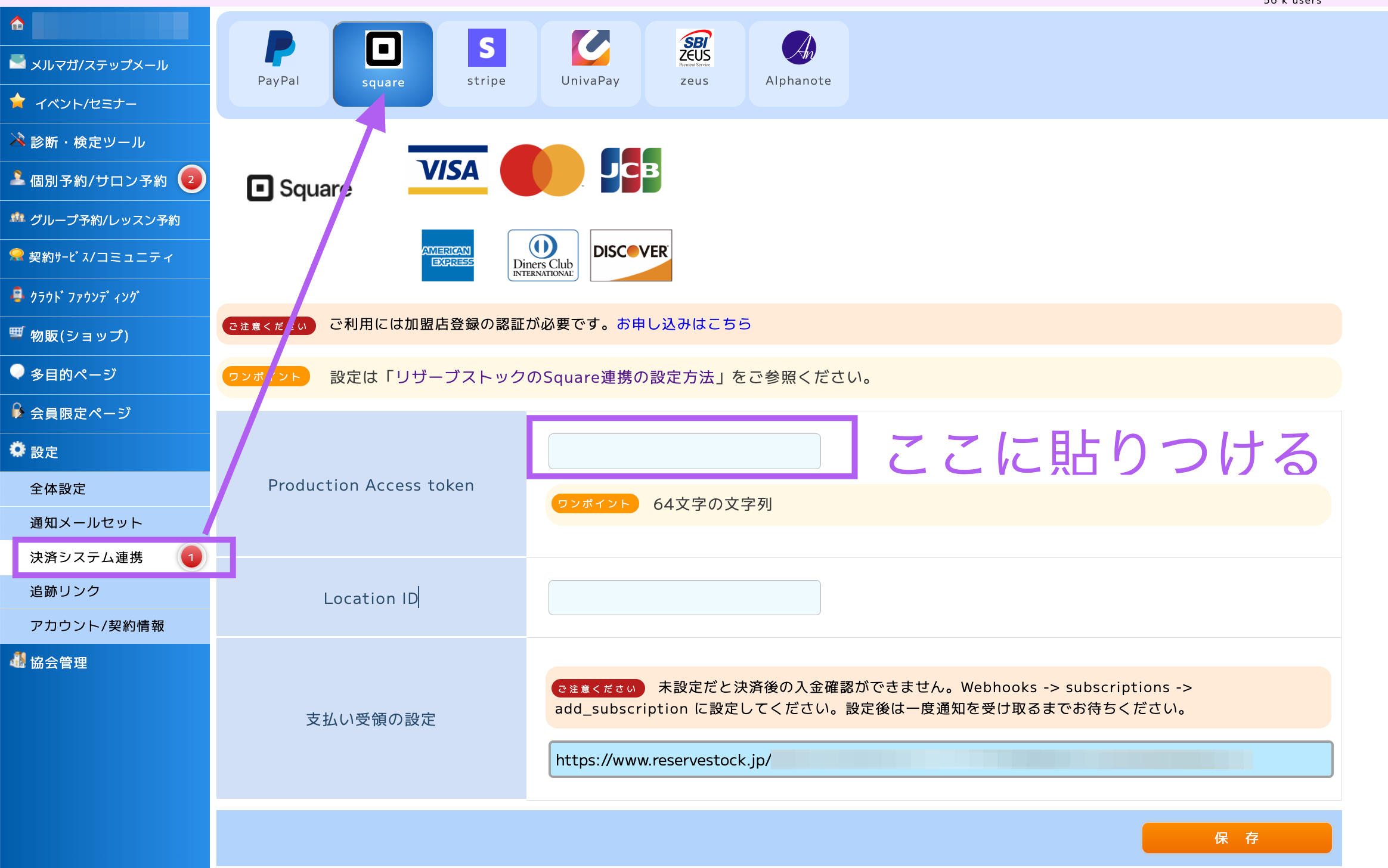The image size is (1388, 868).
Task: Focus the Production Access token field
Action: click(x=684, y=451)
